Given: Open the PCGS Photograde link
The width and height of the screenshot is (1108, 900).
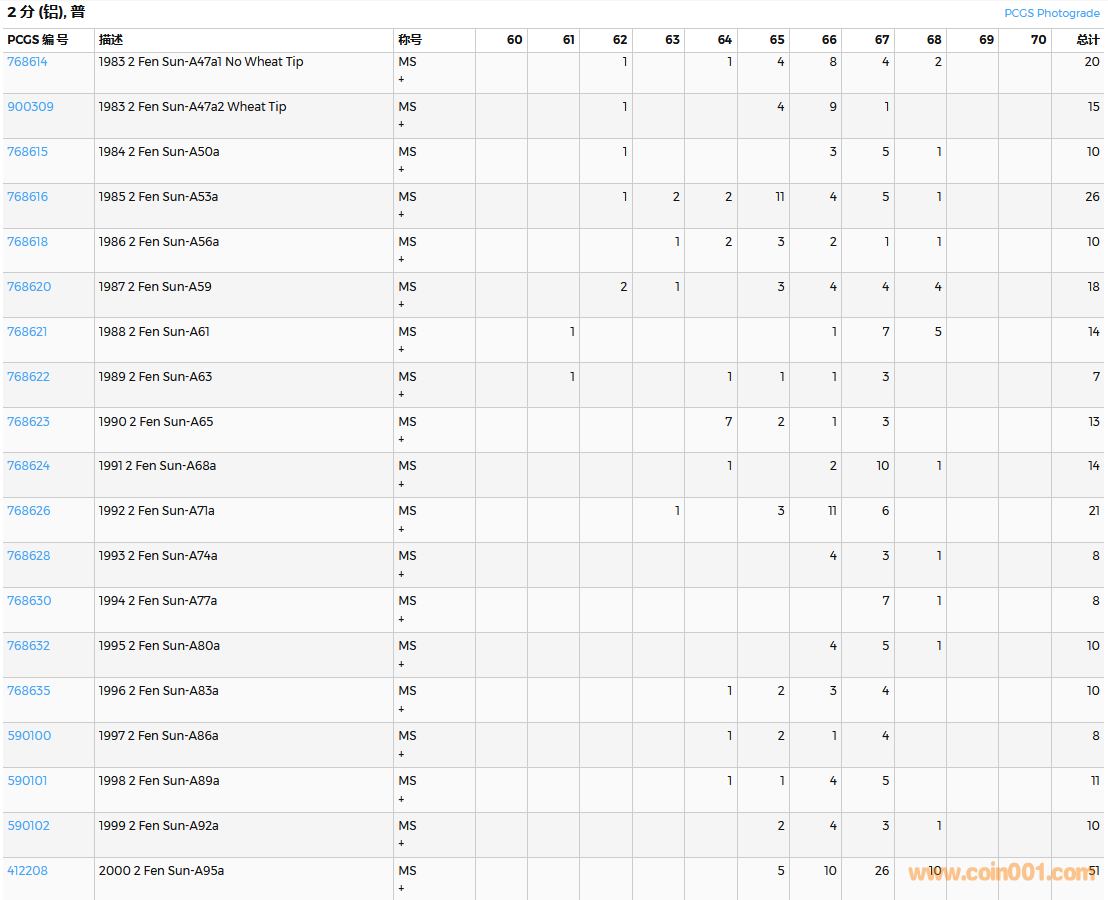Looking at the screenshot, I should pos(1051,13).
